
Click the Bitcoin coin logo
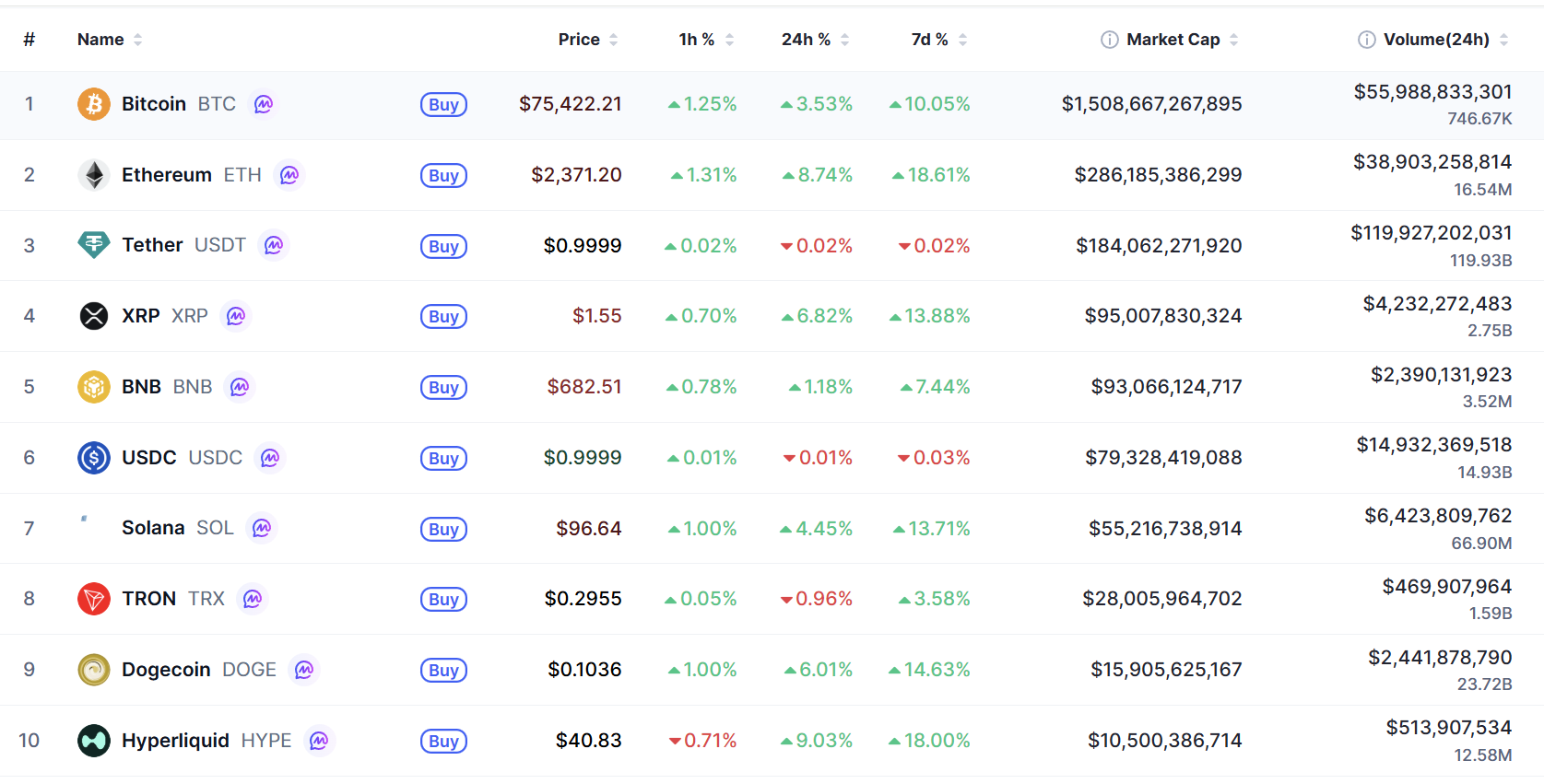pos(93,104)
